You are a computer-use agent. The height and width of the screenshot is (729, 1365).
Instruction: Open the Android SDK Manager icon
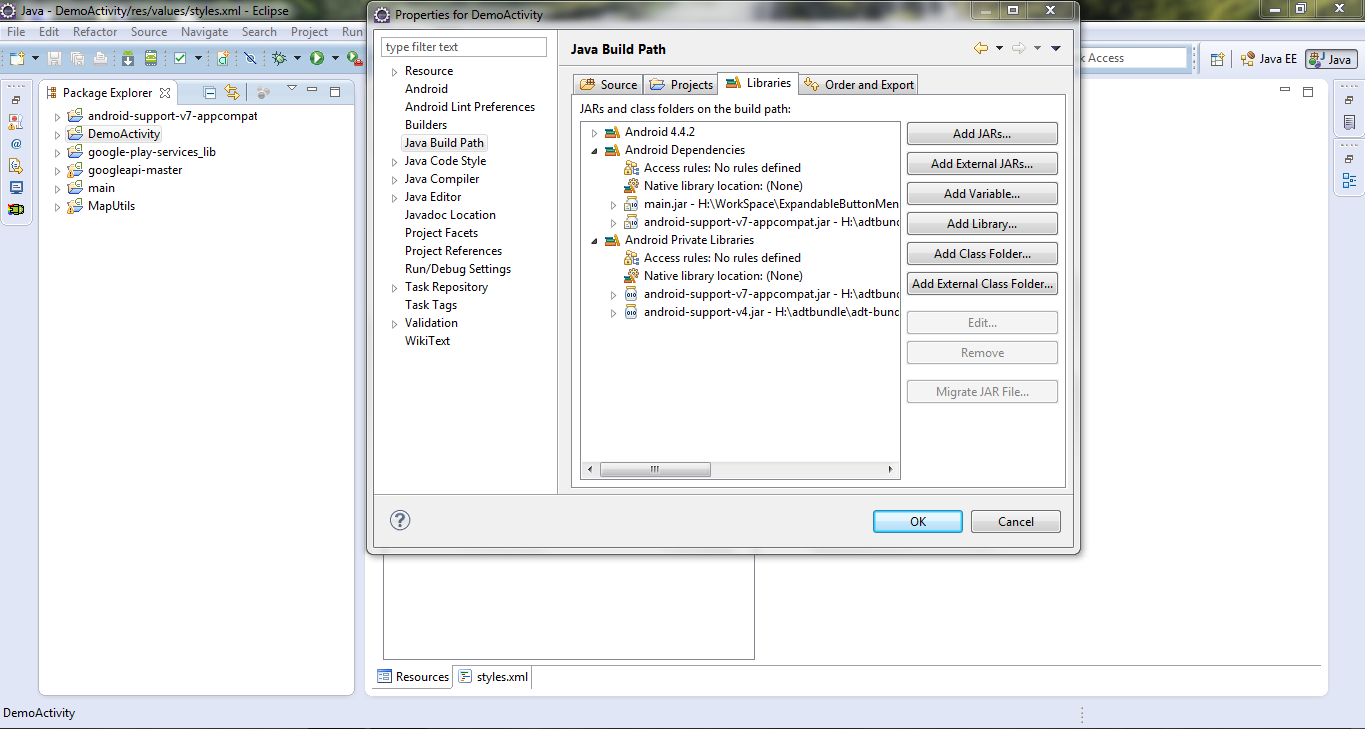[x=128, y=58]
